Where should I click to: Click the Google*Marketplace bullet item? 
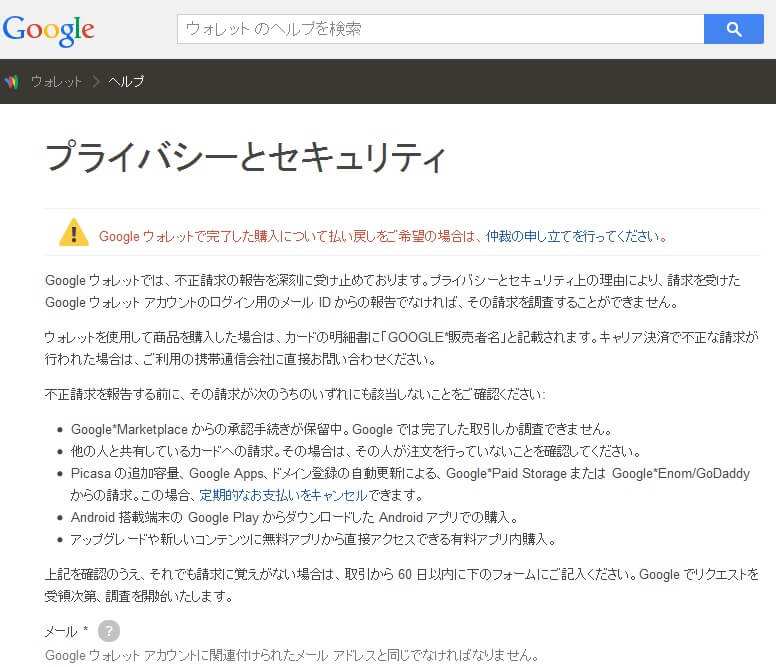342,429
